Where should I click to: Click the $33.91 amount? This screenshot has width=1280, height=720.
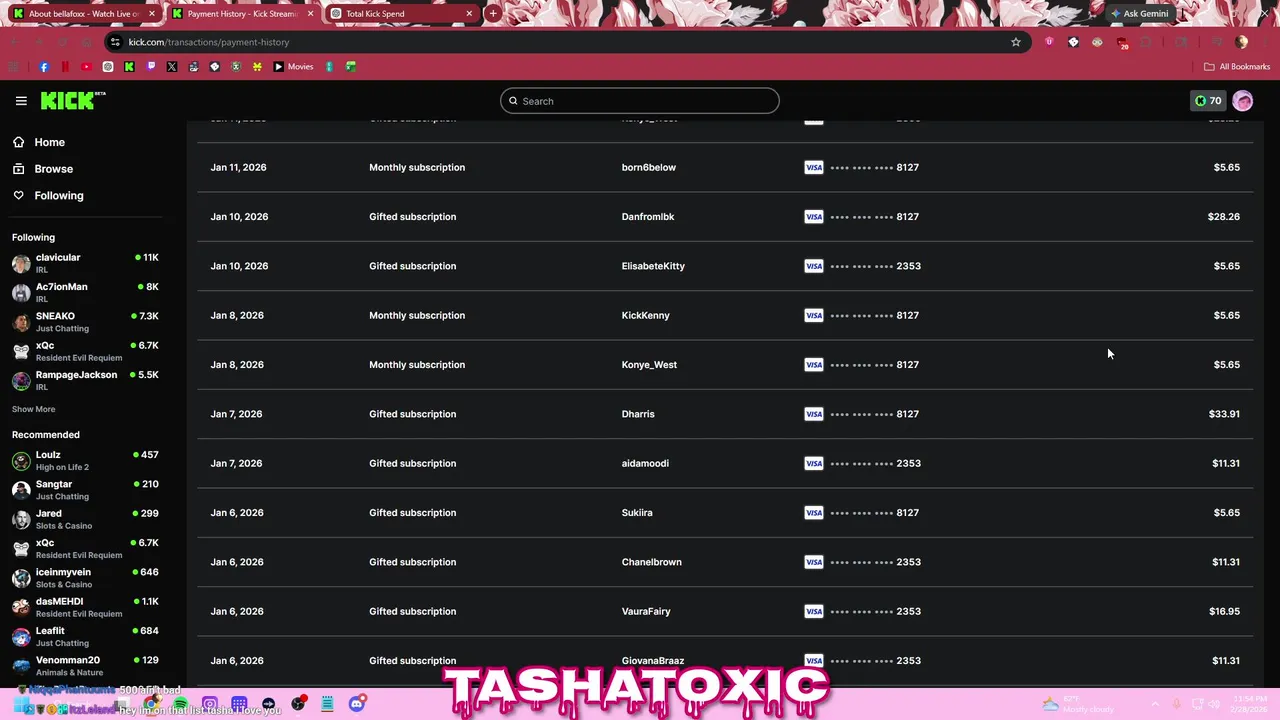tap(1224, 414)
